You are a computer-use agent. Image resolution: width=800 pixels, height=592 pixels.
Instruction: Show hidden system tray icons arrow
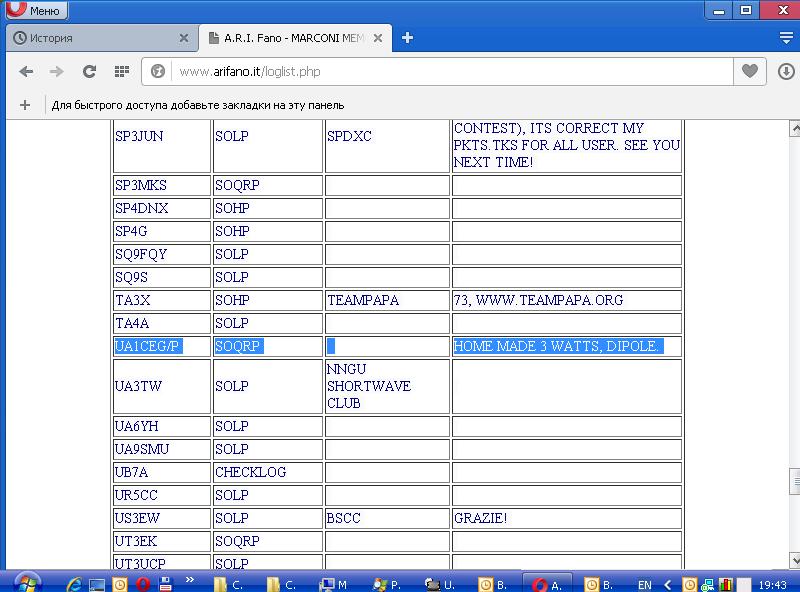(x=668, y=584)
